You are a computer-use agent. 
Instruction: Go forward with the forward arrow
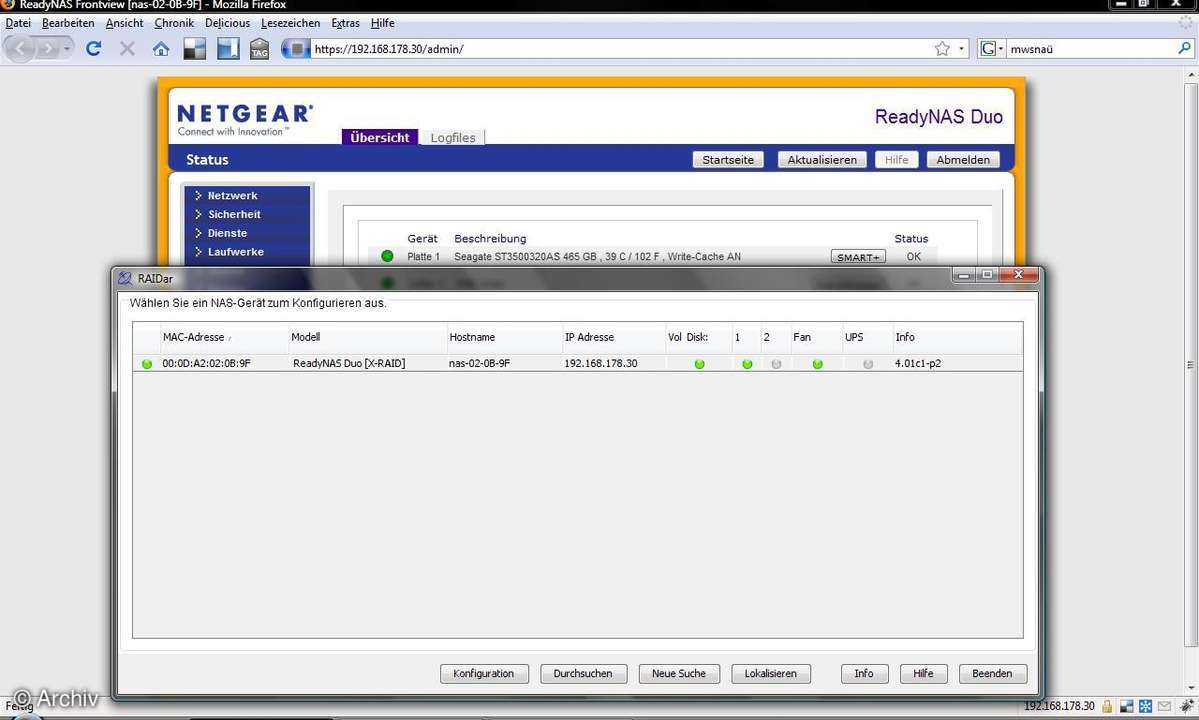tap(47, 49)
